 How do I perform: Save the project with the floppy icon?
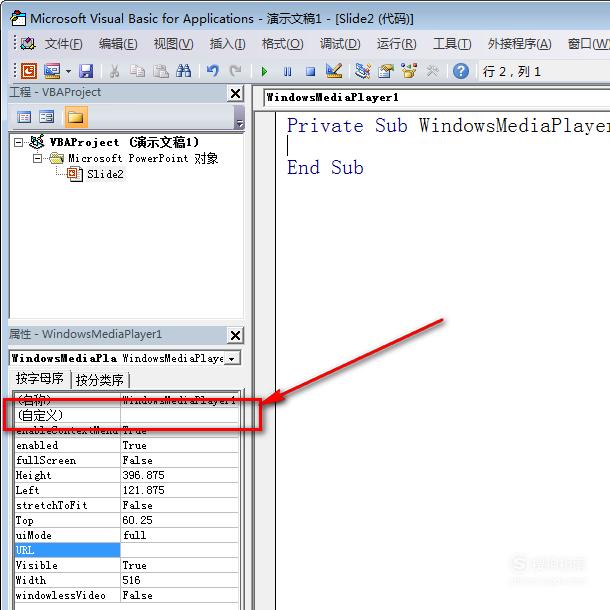86,71
